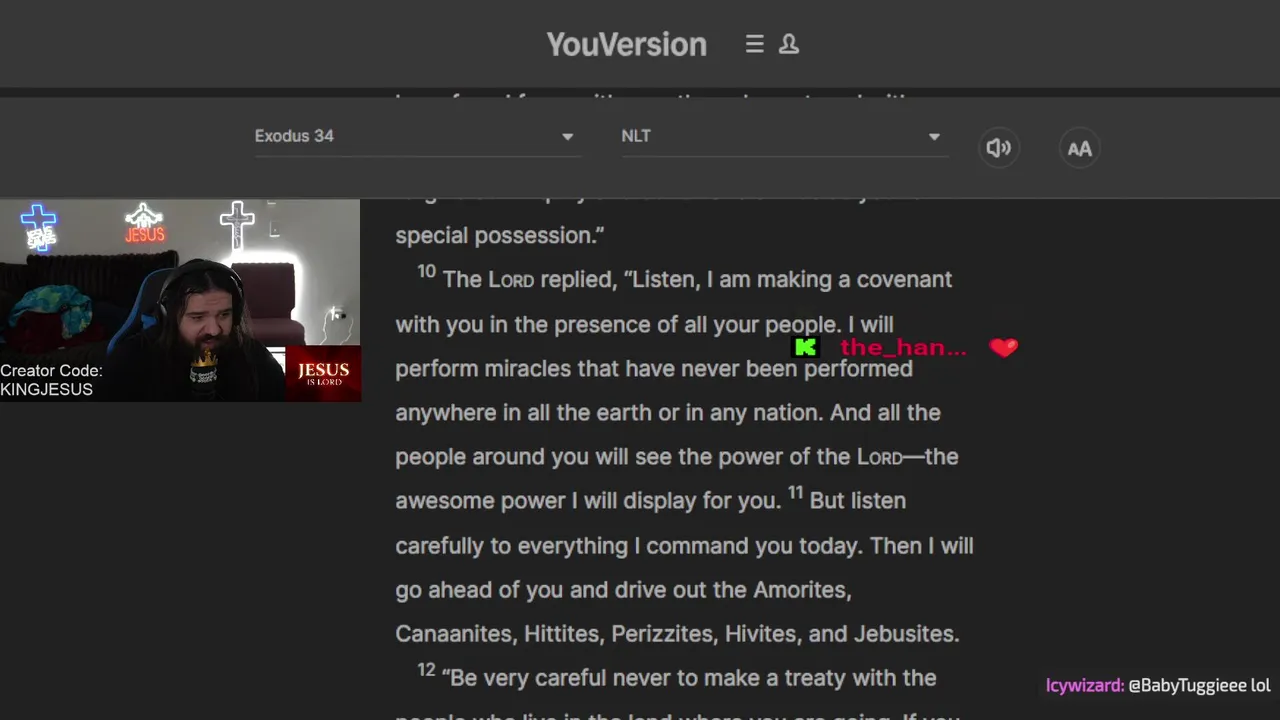Play audio Bible with speaker icon
This screenshot has height=720, width=1280.
pyautogui.click(x=998, y=148)
